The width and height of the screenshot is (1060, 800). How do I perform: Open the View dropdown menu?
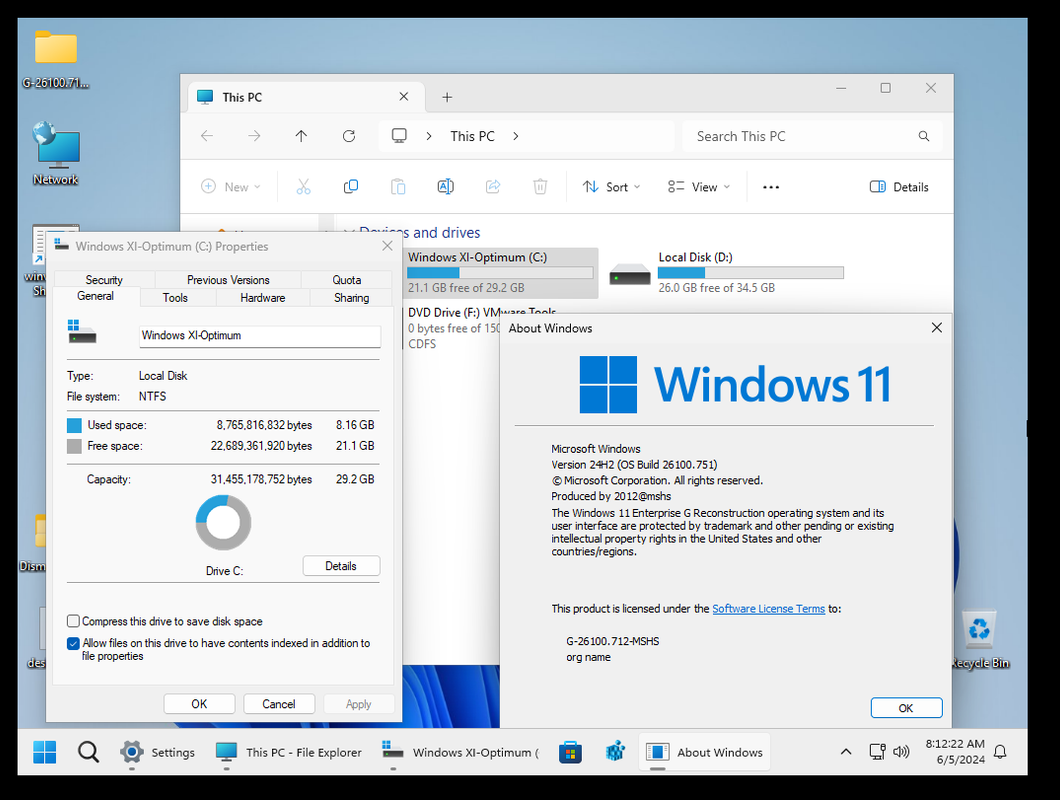[x=698, y=187]
